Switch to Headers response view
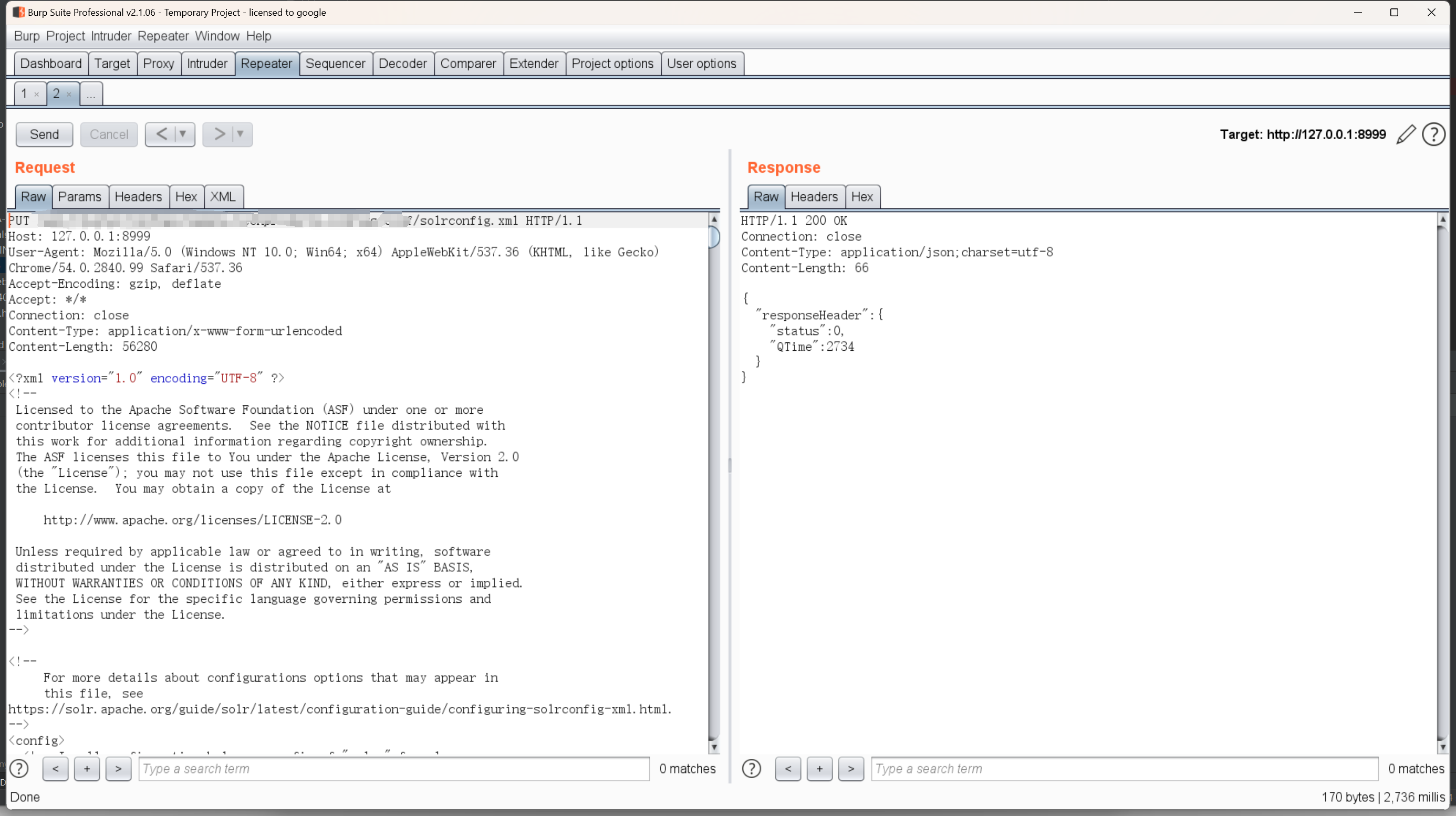Screen dimensions: 1456x816 (813, 196)
